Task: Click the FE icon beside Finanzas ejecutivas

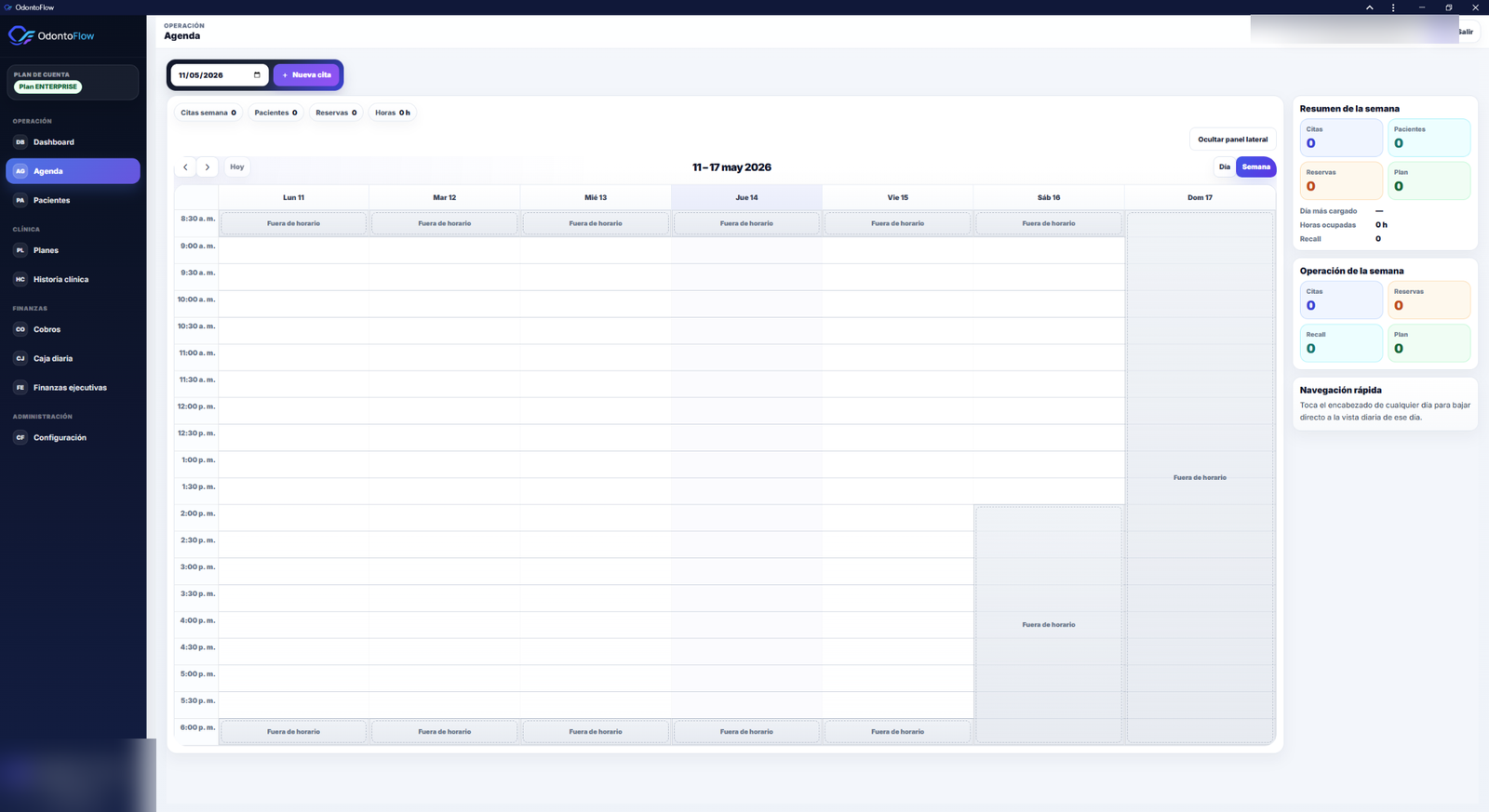Action: coord(20,387)
